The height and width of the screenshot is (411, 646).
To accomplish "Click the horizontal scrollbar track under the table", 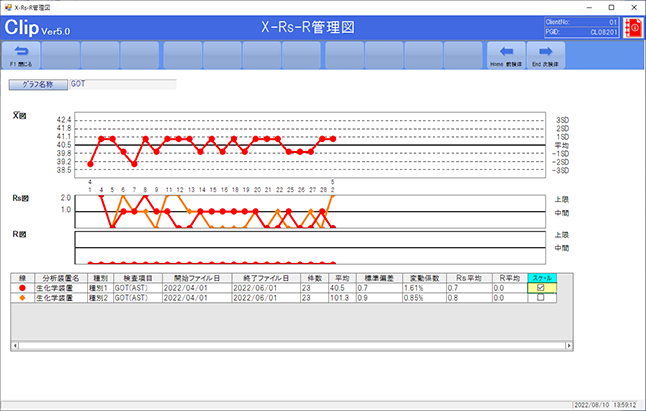I will [x=292, y=346].
